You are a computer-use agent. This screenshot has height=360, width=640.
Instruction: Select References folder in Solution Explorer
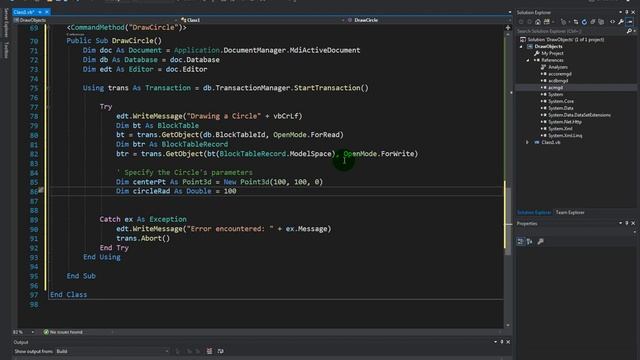click(552, 60)
